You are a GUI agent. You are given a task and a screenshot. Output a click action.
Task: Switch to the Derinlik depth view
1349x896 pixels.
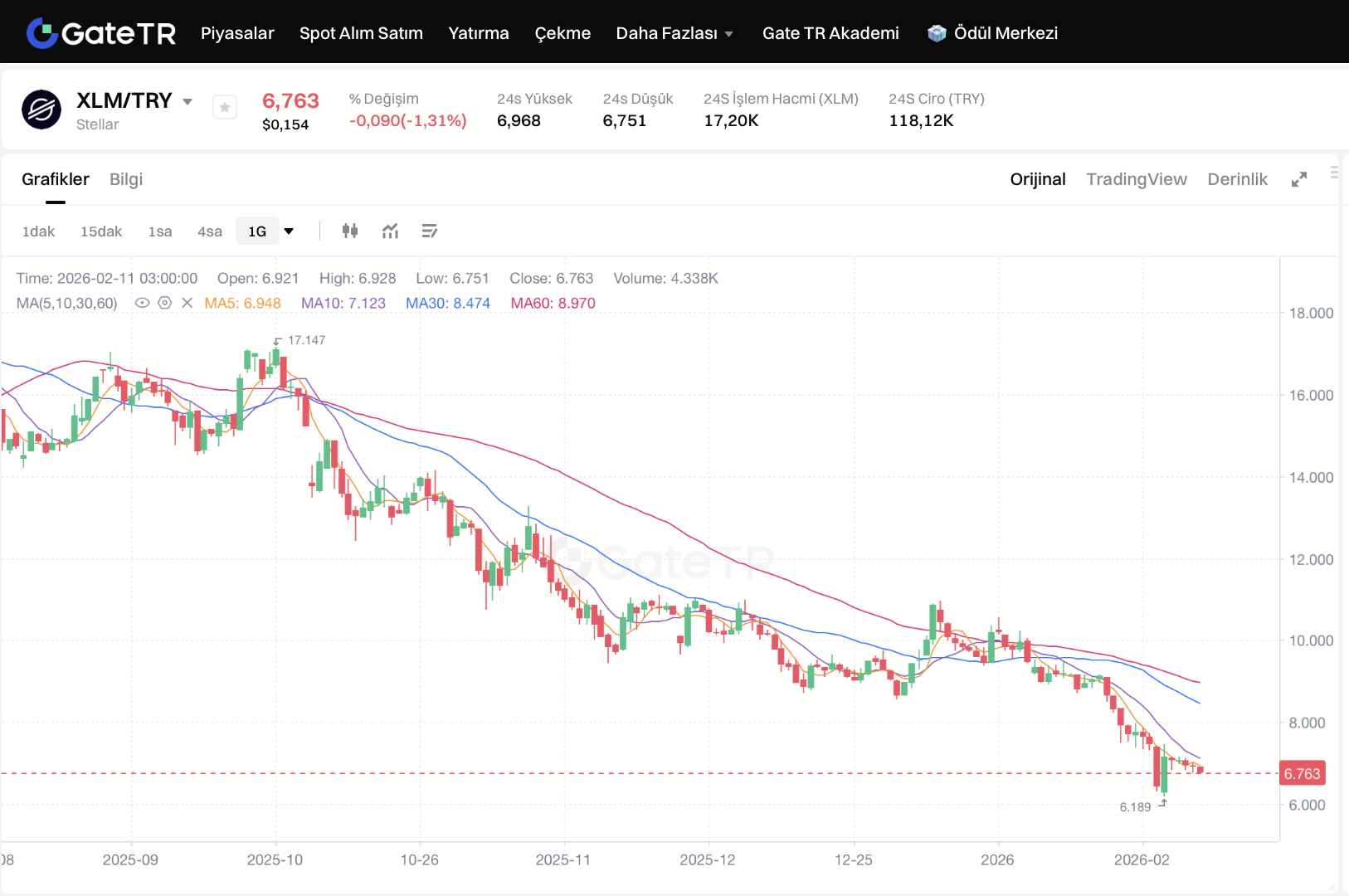[x=1237, y=179]
